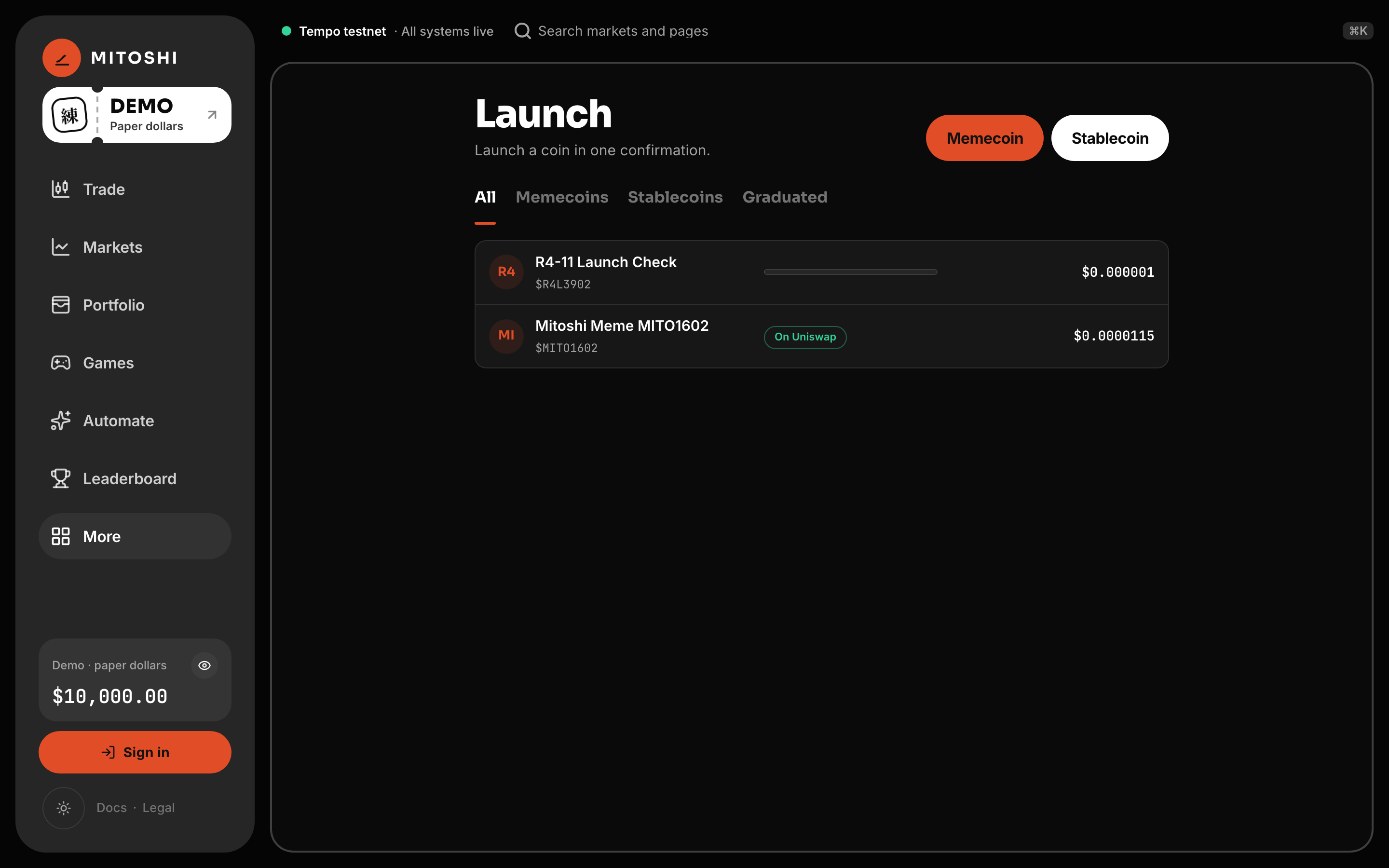
Task: Click the All systems live status text
Action: [x=447, y=31]
